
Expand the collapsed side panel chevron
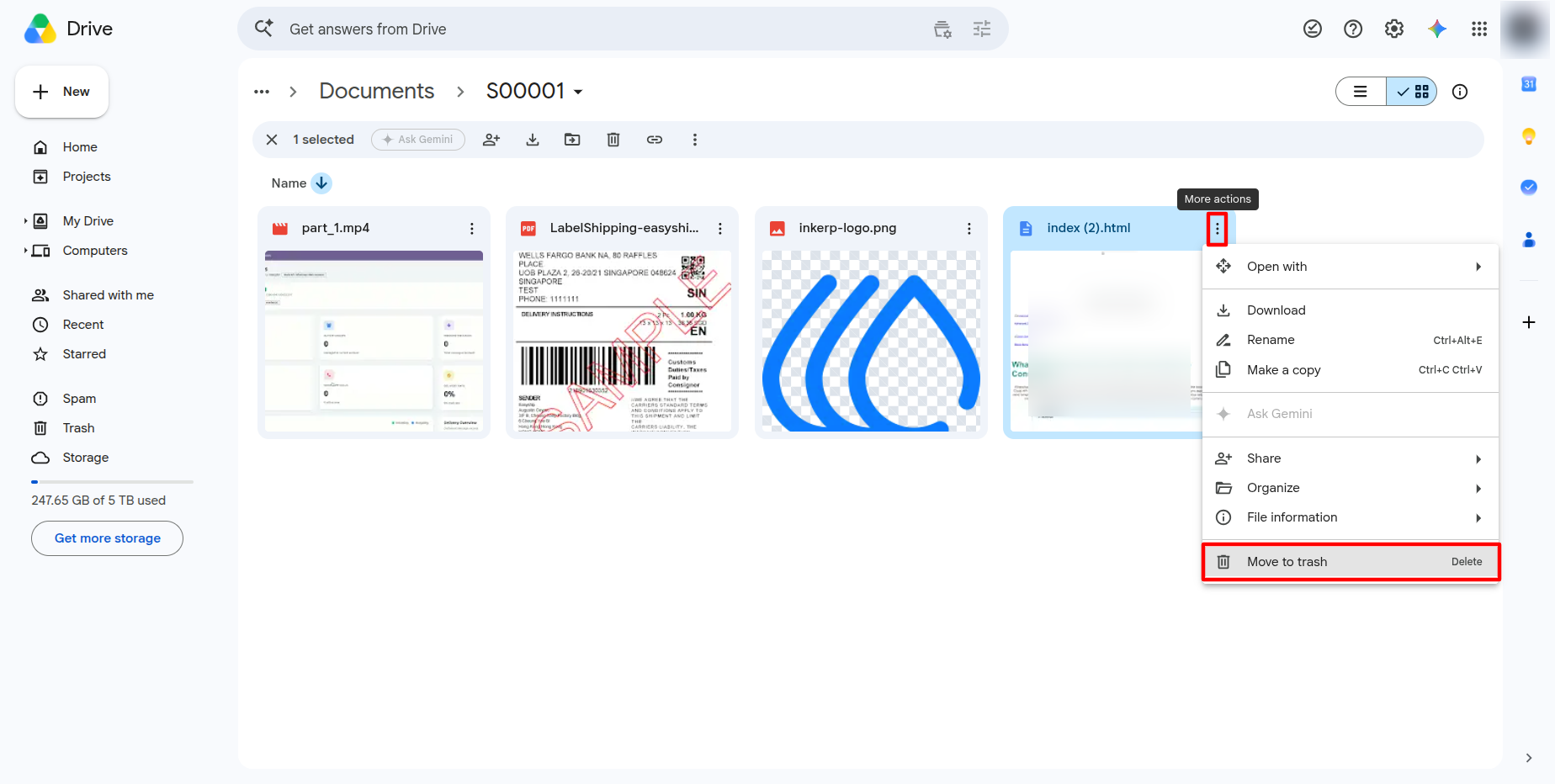[x=1529, y=758]
